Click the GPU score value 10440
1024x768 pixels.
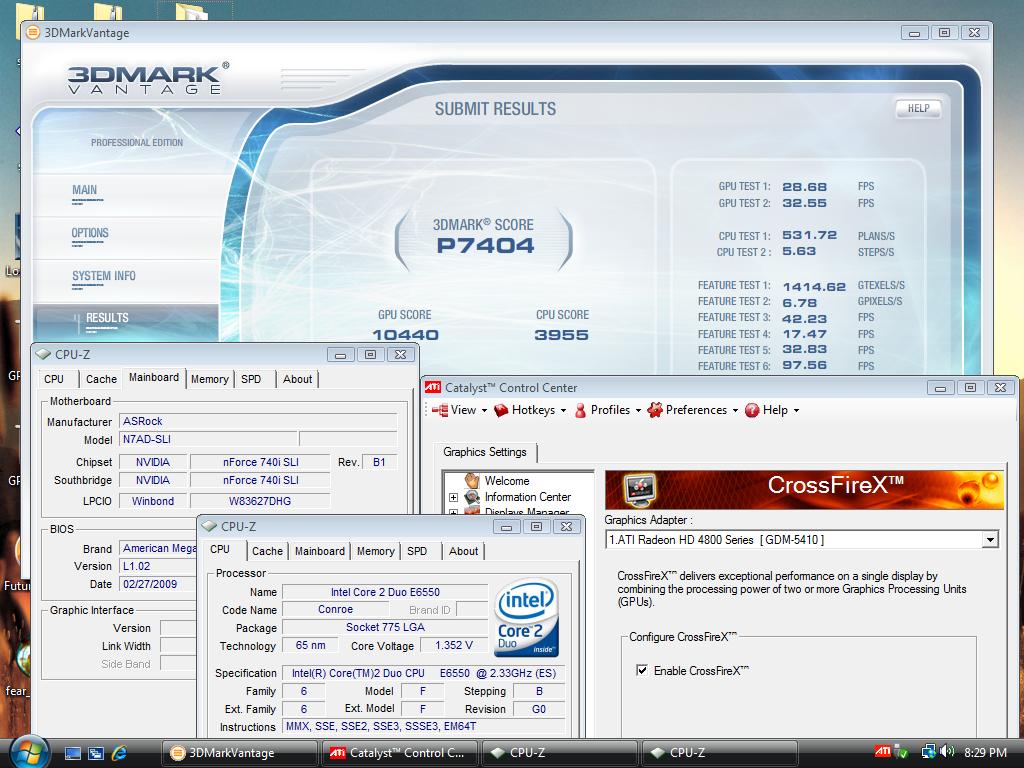coord(405,335)
